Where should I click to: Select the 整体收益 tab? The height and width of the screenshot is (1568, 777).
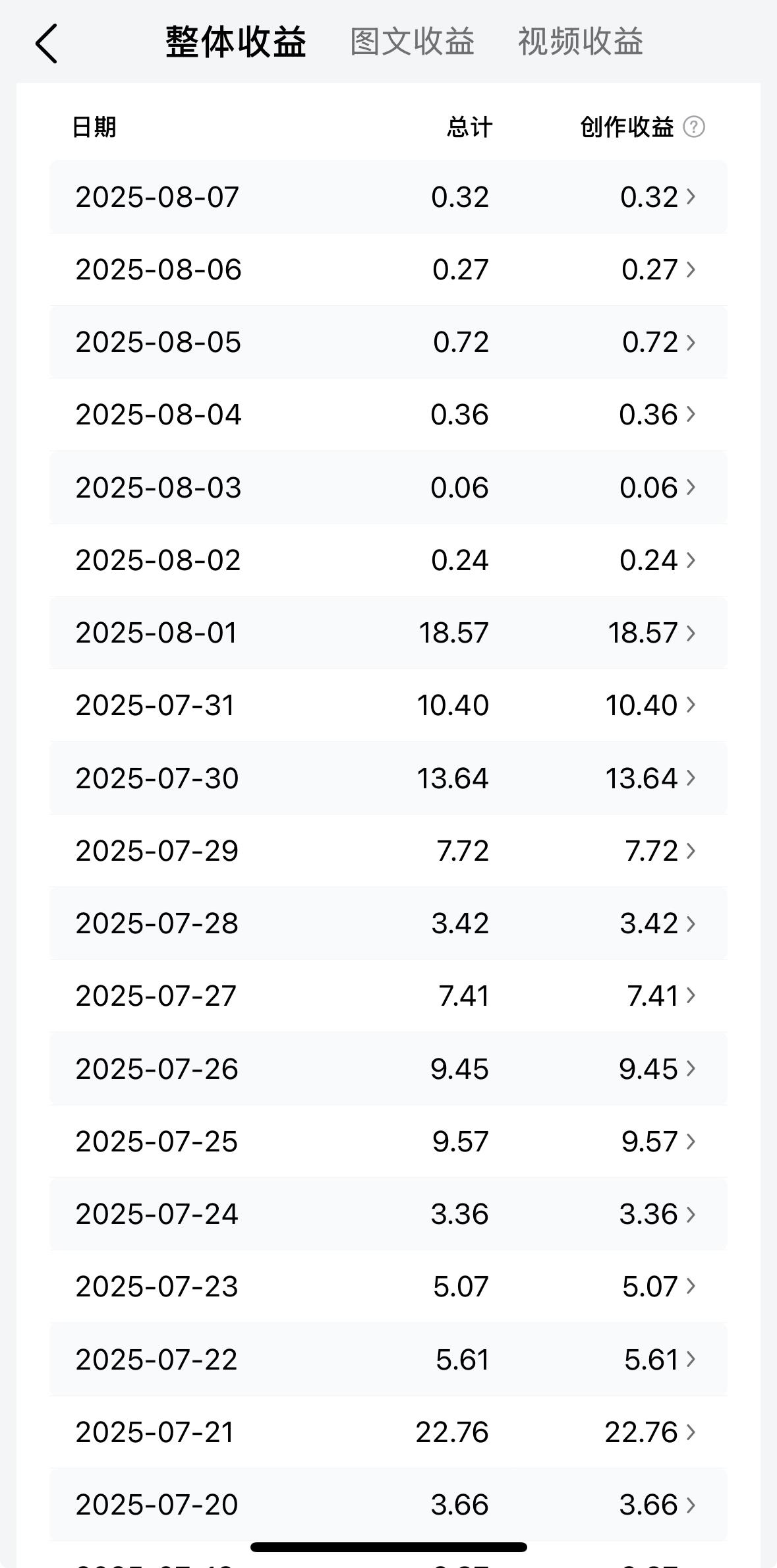(x=236, y=42)
